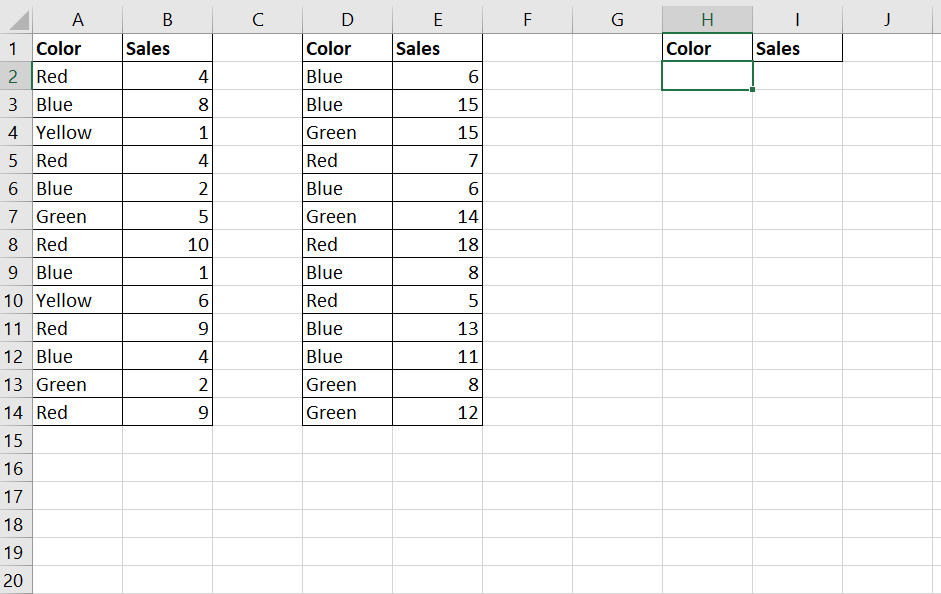The image size is (941, 594).
Task: Click the column E header
Action: coord(437,19)
